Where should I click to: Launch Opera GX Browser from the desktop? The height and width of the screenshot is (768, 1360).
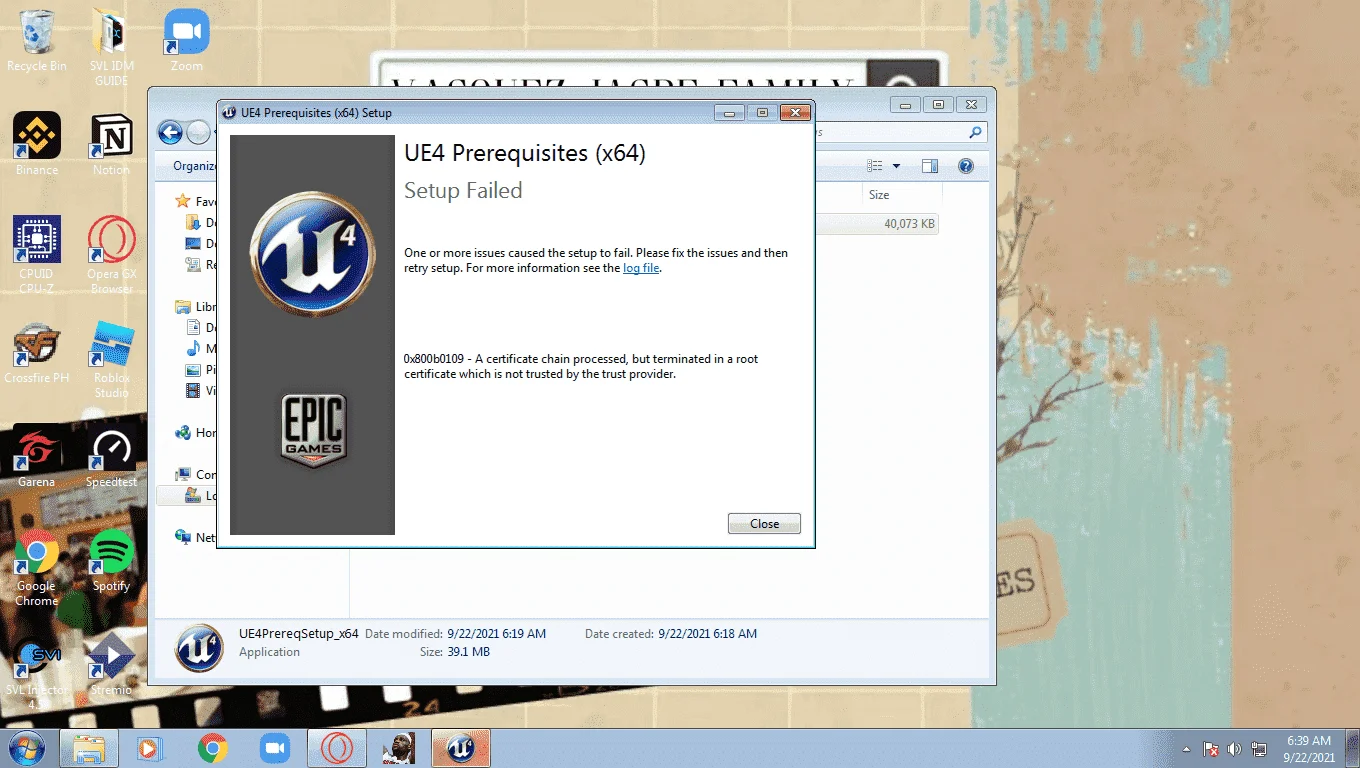click(x=112, y=255)
